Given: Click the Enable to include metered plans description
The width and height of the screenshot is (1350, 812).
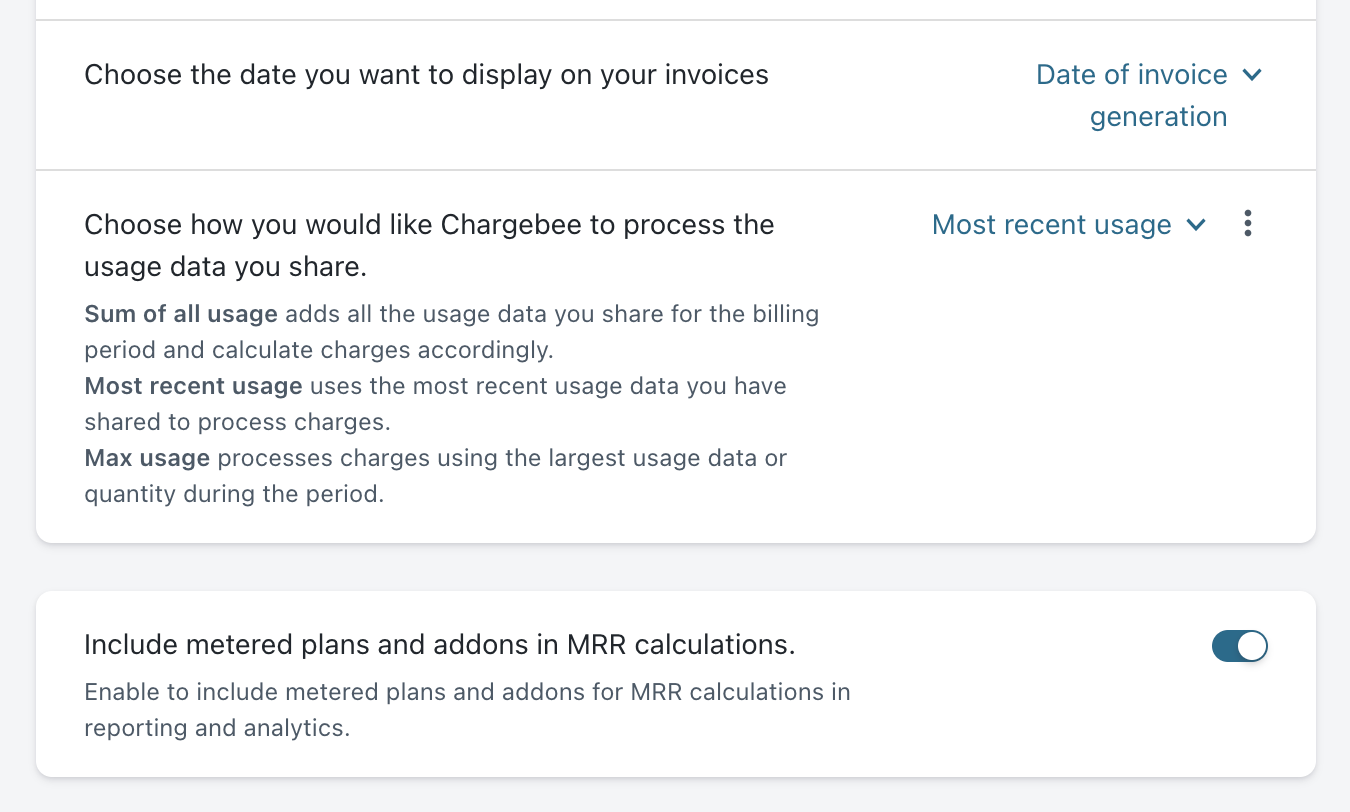Looking at the screenshot, I should point(467,692).
